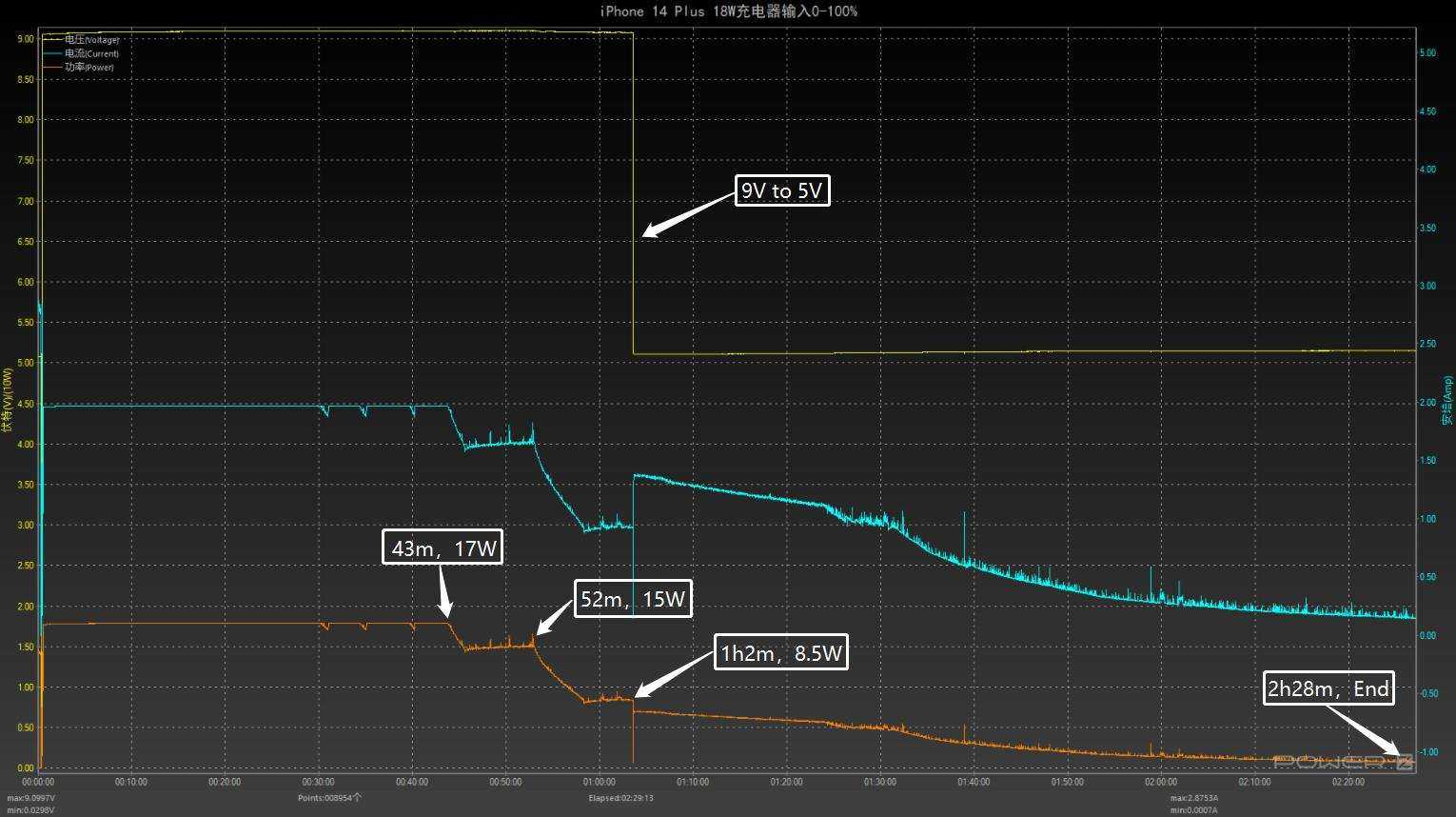Click the 01:00:00 time axis tick
The height and width of the screenshot is (817, 1456).
[599, 782]
